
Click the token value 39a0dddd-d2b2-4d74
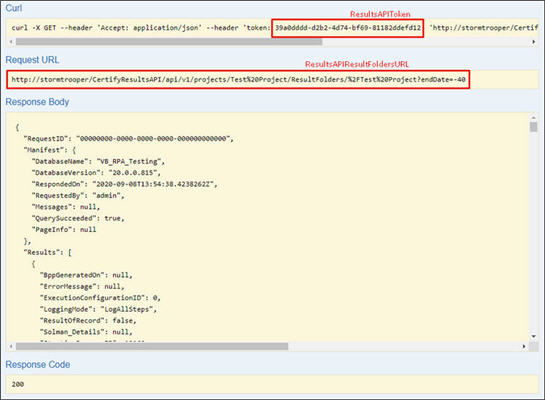348,28
